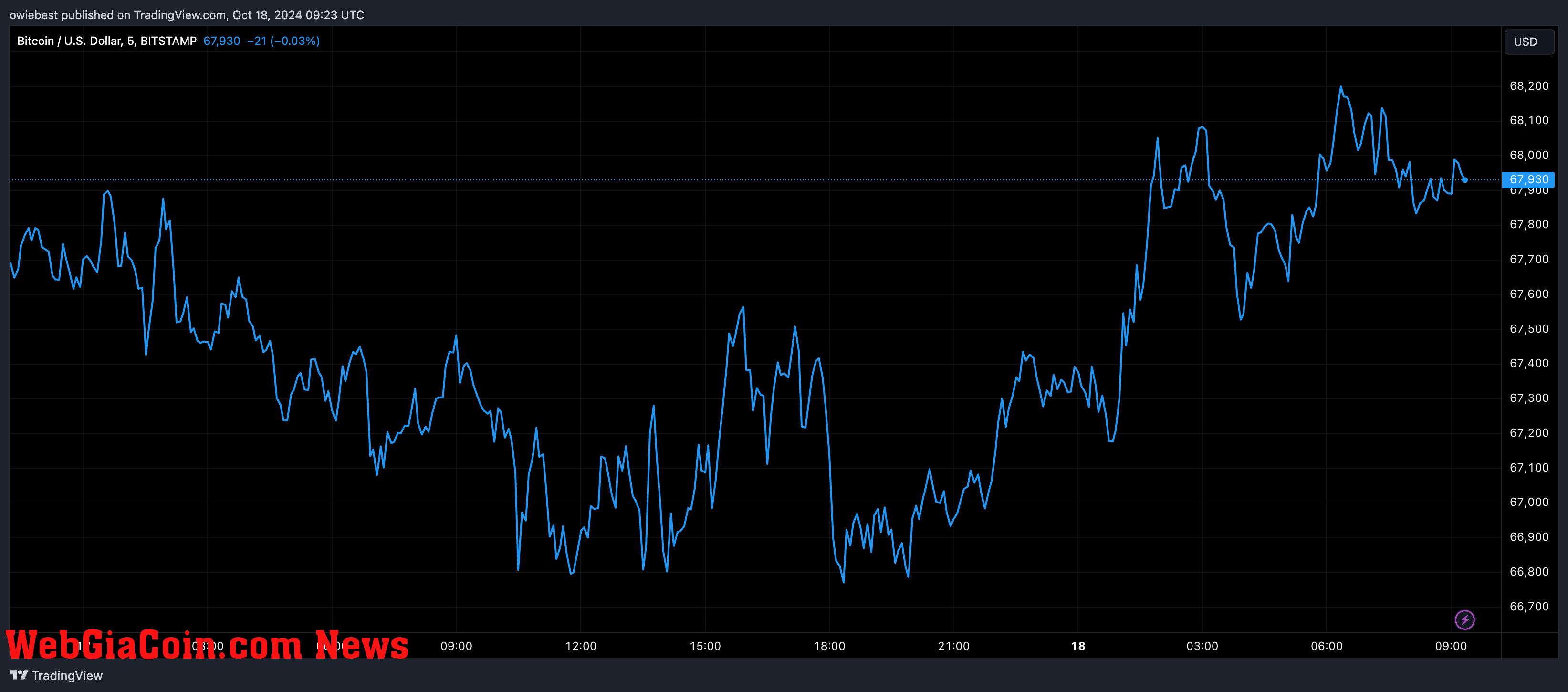This screenshot has width=1568, height=692.
Task: Click the 67,000 price axis label
Action: pos(1529,502)
